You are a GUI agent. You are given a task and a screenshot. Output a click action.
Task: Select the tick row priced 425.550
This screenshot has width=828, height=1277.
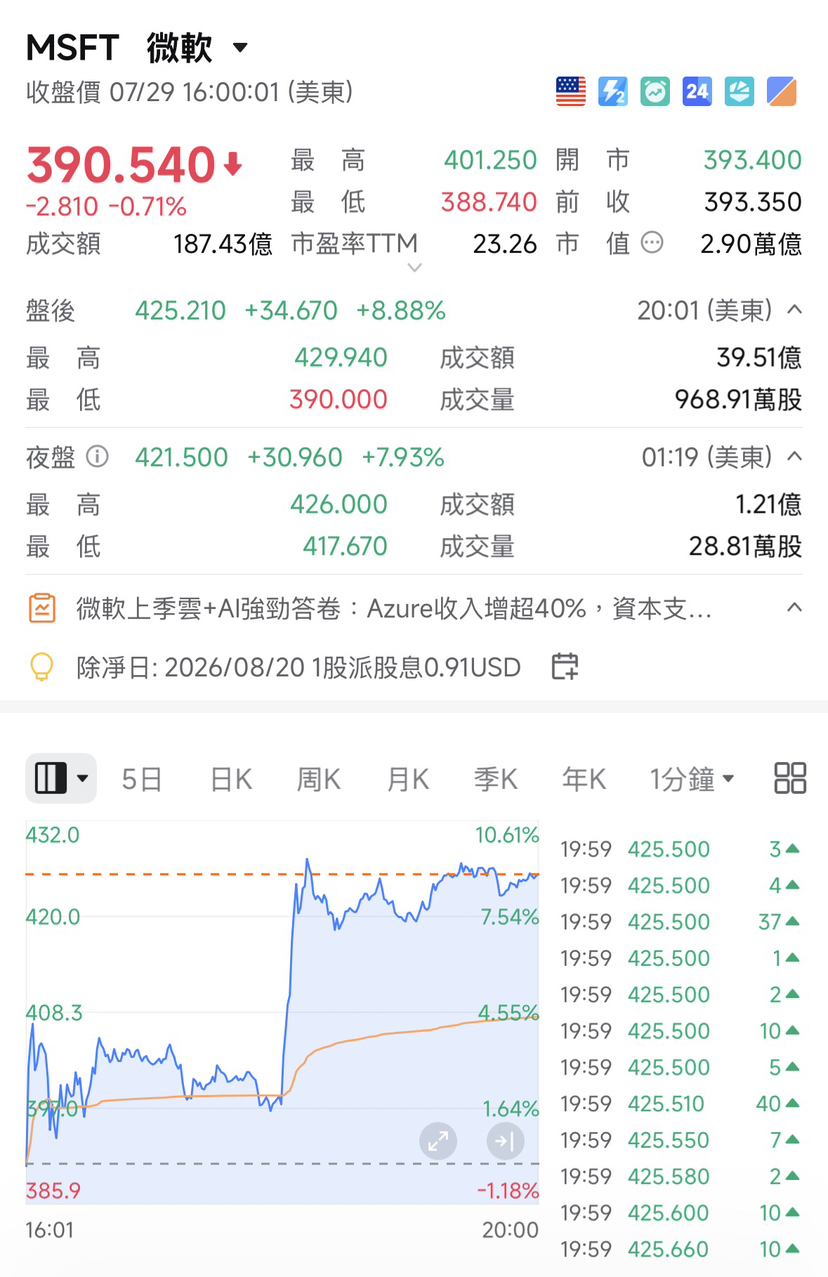click(680, 1140)
